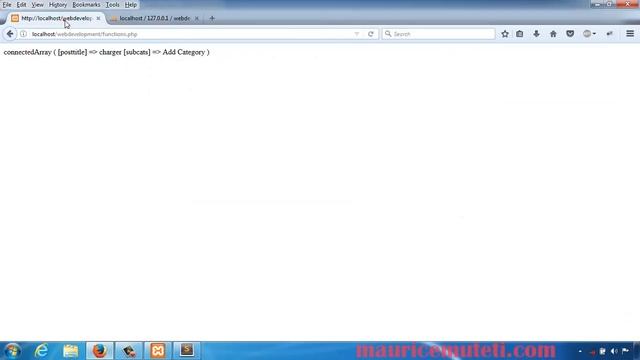This screenshot has width=640, height=360.
Task: Show bookmarks list icon
Action: [x=520, y=34]
